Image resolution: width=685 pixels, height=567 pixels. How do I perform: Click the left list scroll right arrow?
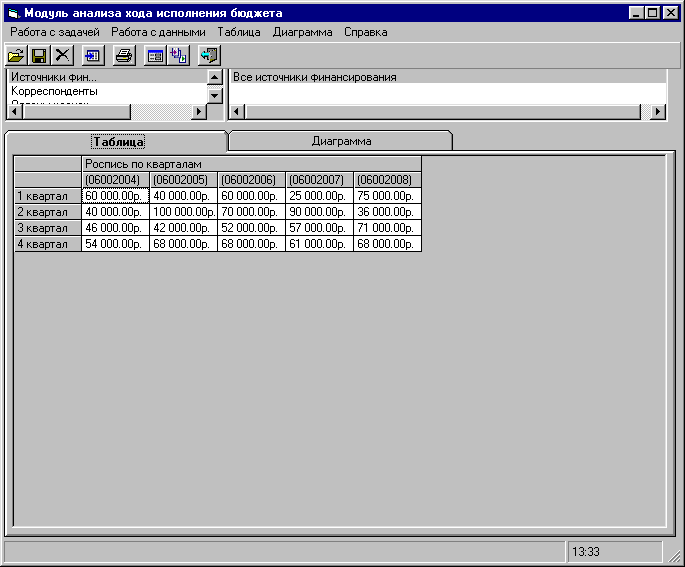(199, 111)
